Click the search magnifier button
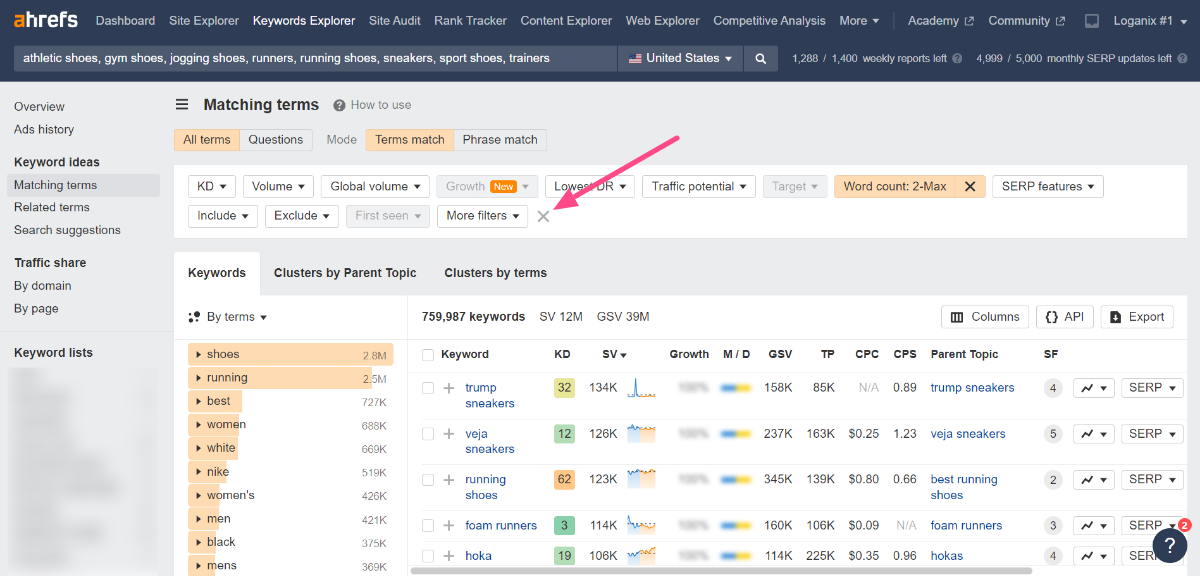Image resolution: width=1200 pixels, height=576 pixels. tap(761, 58)
